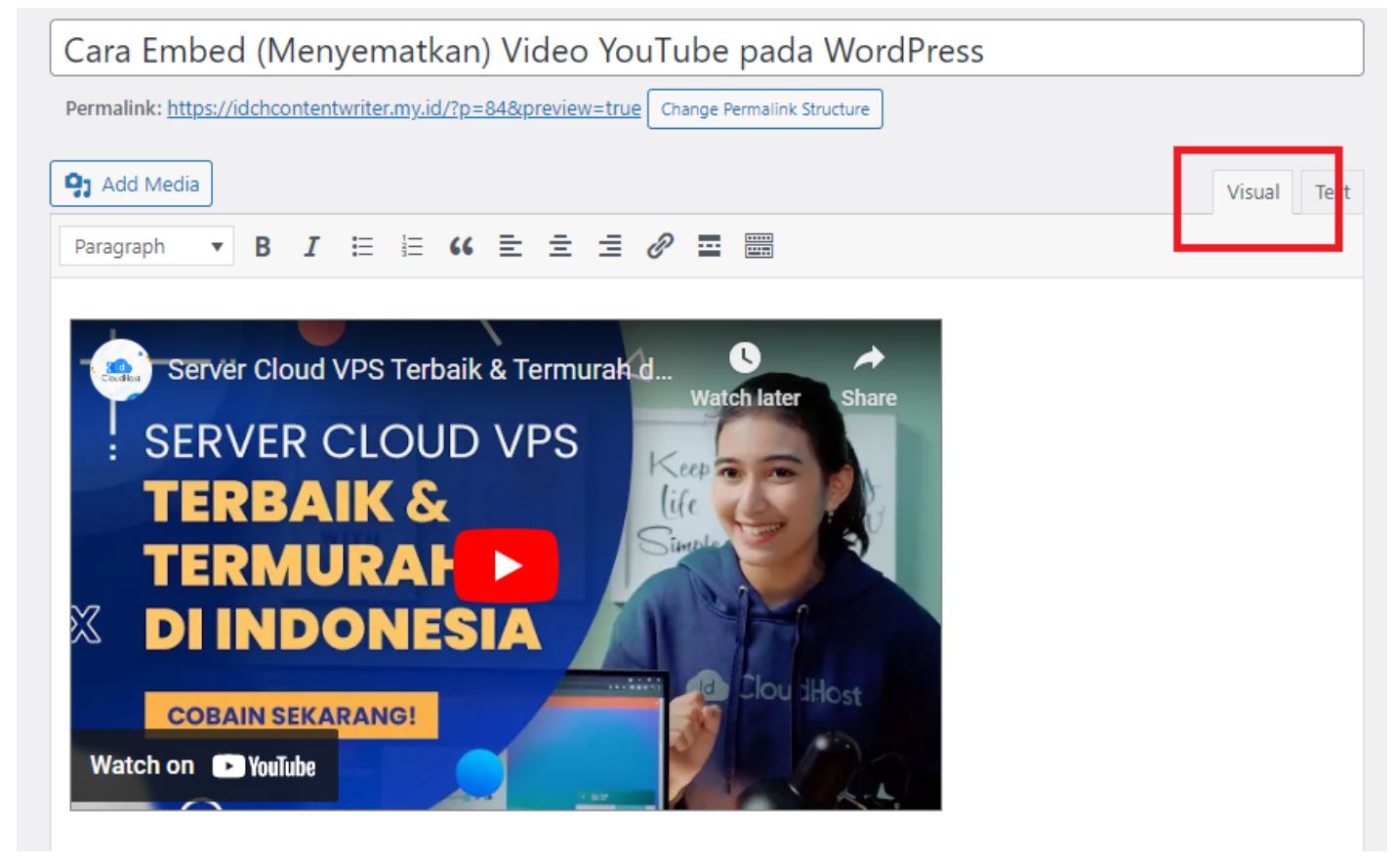Insert a bulleted list
1398x868 pixels.
tap(360, 248)
